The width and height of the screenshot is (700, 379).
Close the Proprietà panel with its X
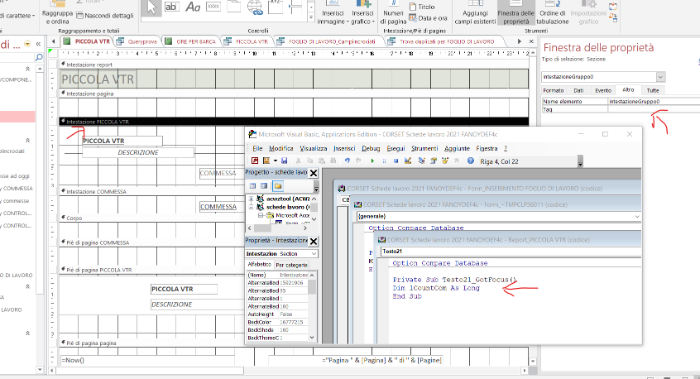pos(313,241)
